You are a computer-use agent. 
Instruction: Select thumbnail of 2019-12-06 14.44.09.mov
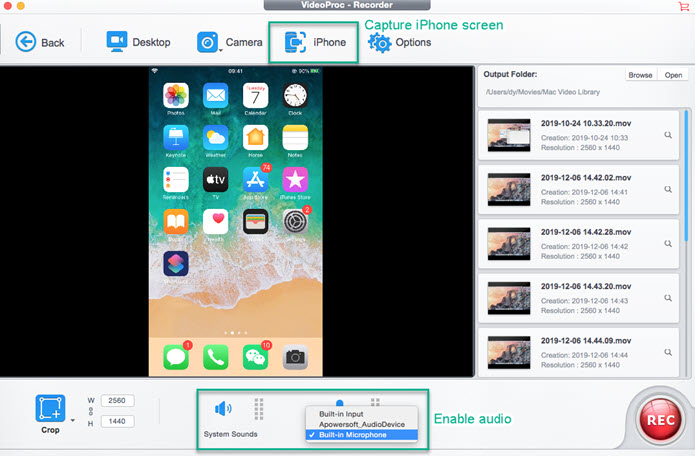point(509,352)
